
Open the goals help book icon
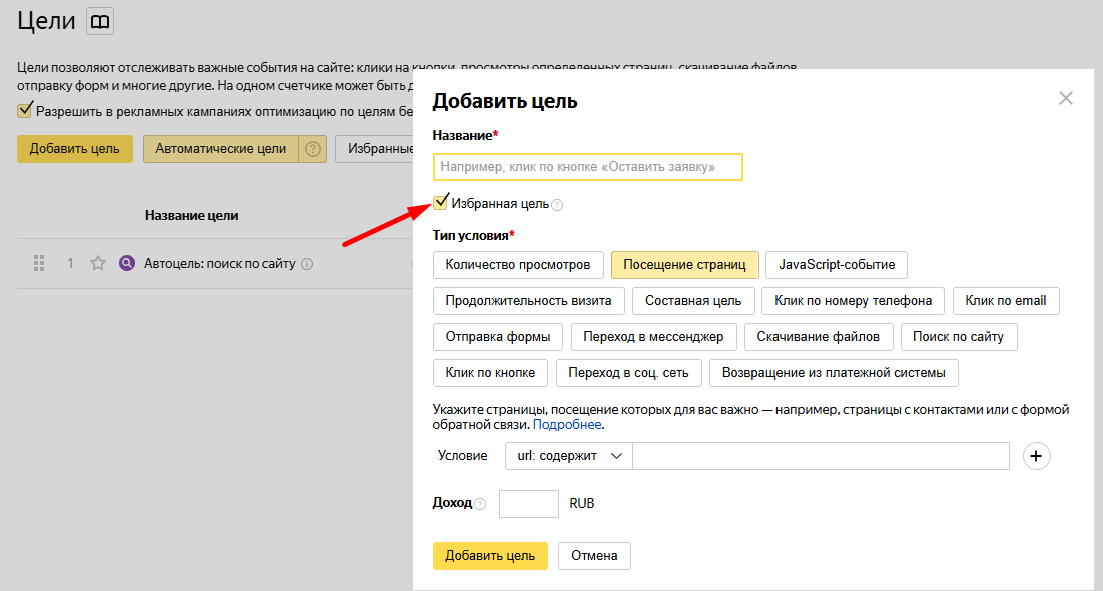point(100,21)
